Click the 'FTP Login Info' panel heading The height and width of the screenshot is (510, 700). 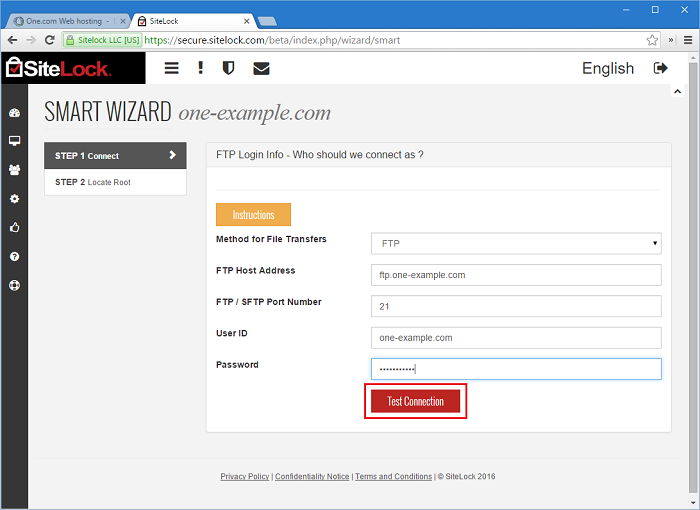click(x=320, y=155)
